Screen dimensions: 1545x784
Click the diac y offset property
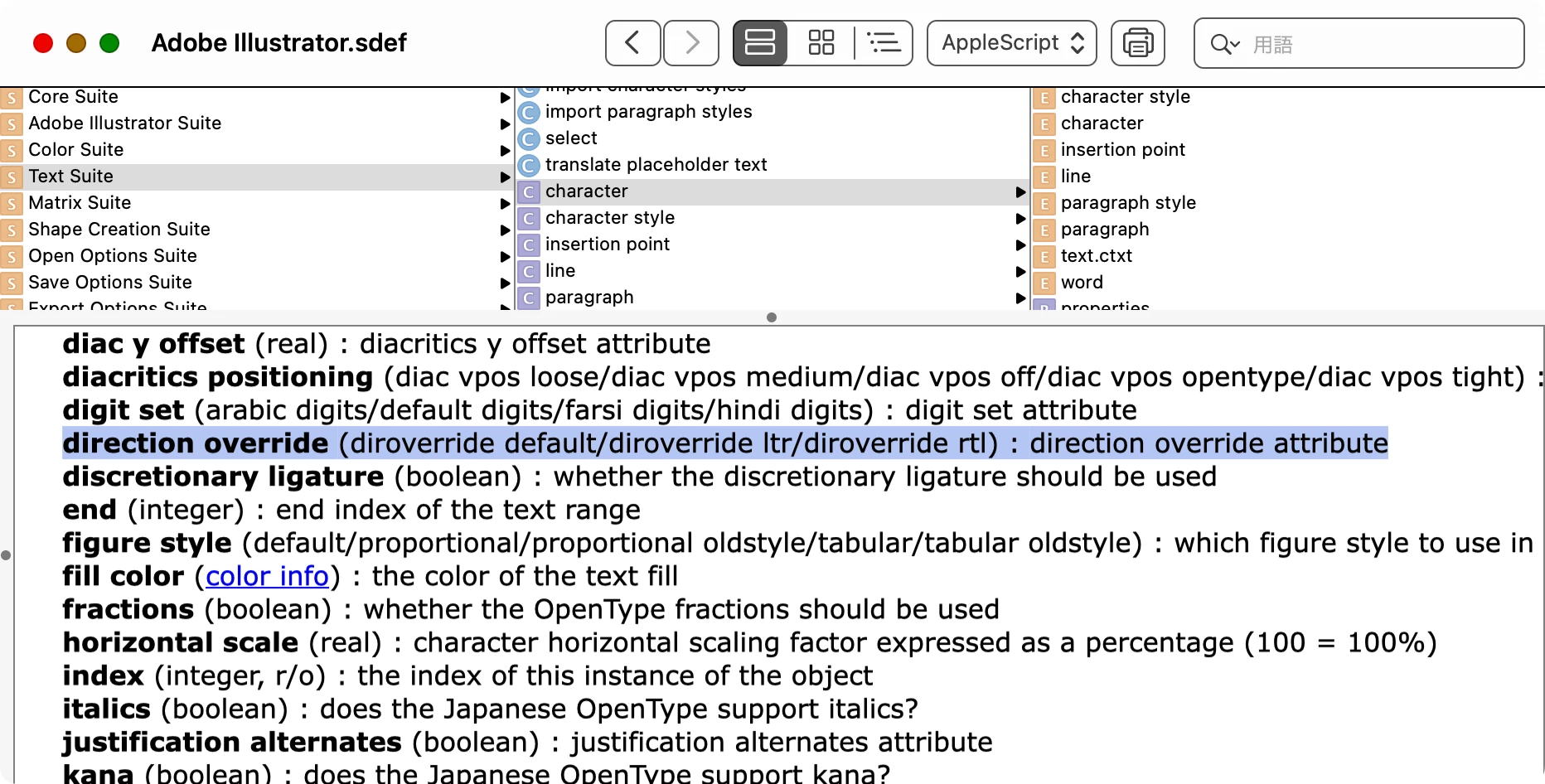click(x=386, y=344)
